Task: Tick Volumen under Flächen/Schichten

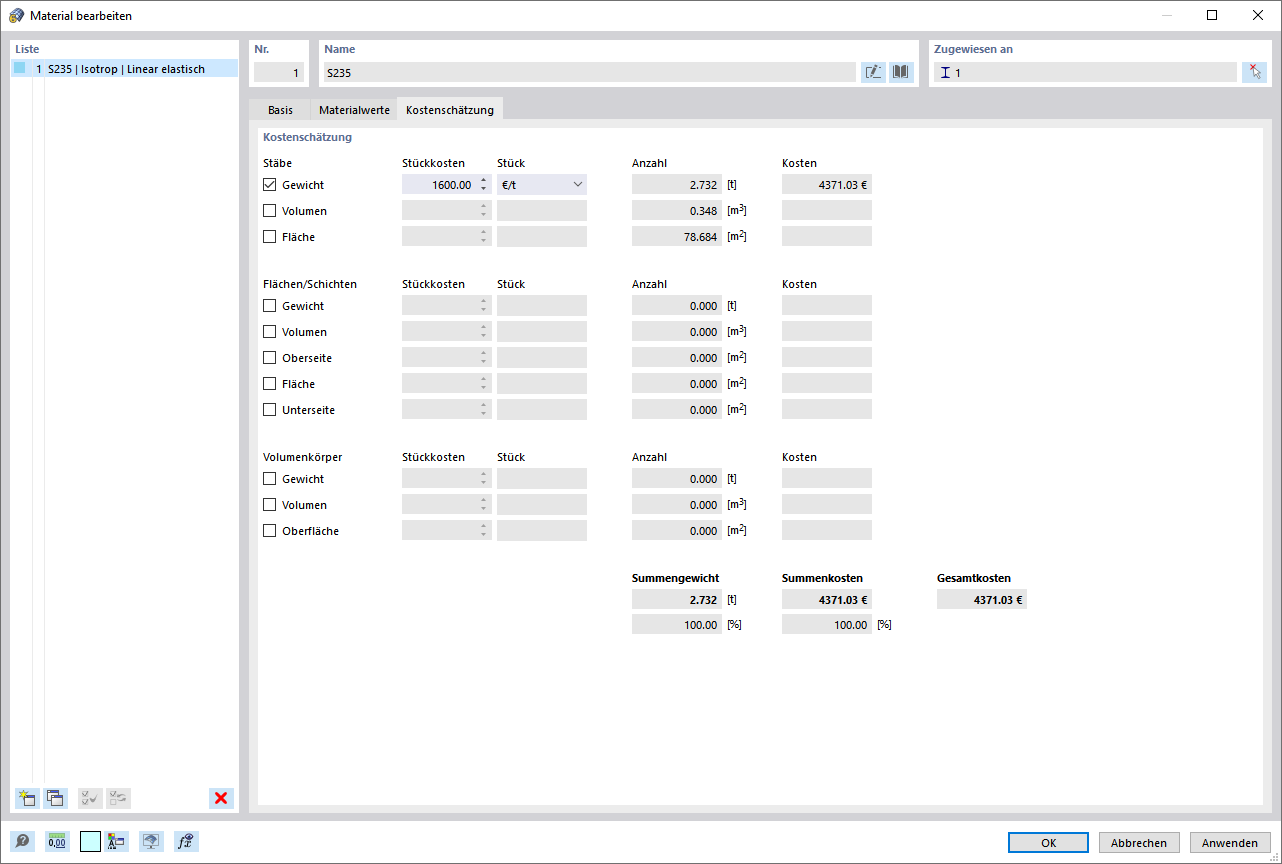Action: tap(270, 332)
